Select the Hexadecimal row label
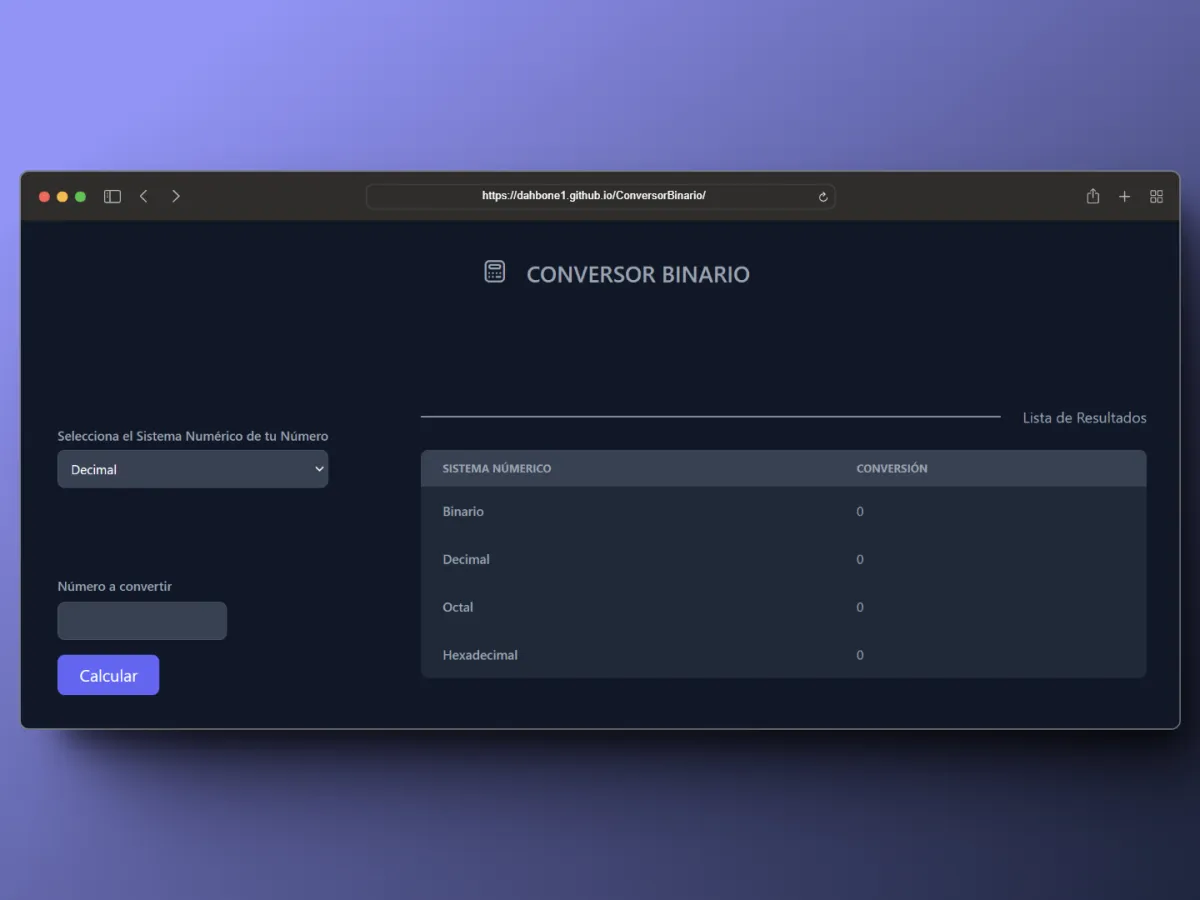The image size is (1200, 900). (480, 655)
